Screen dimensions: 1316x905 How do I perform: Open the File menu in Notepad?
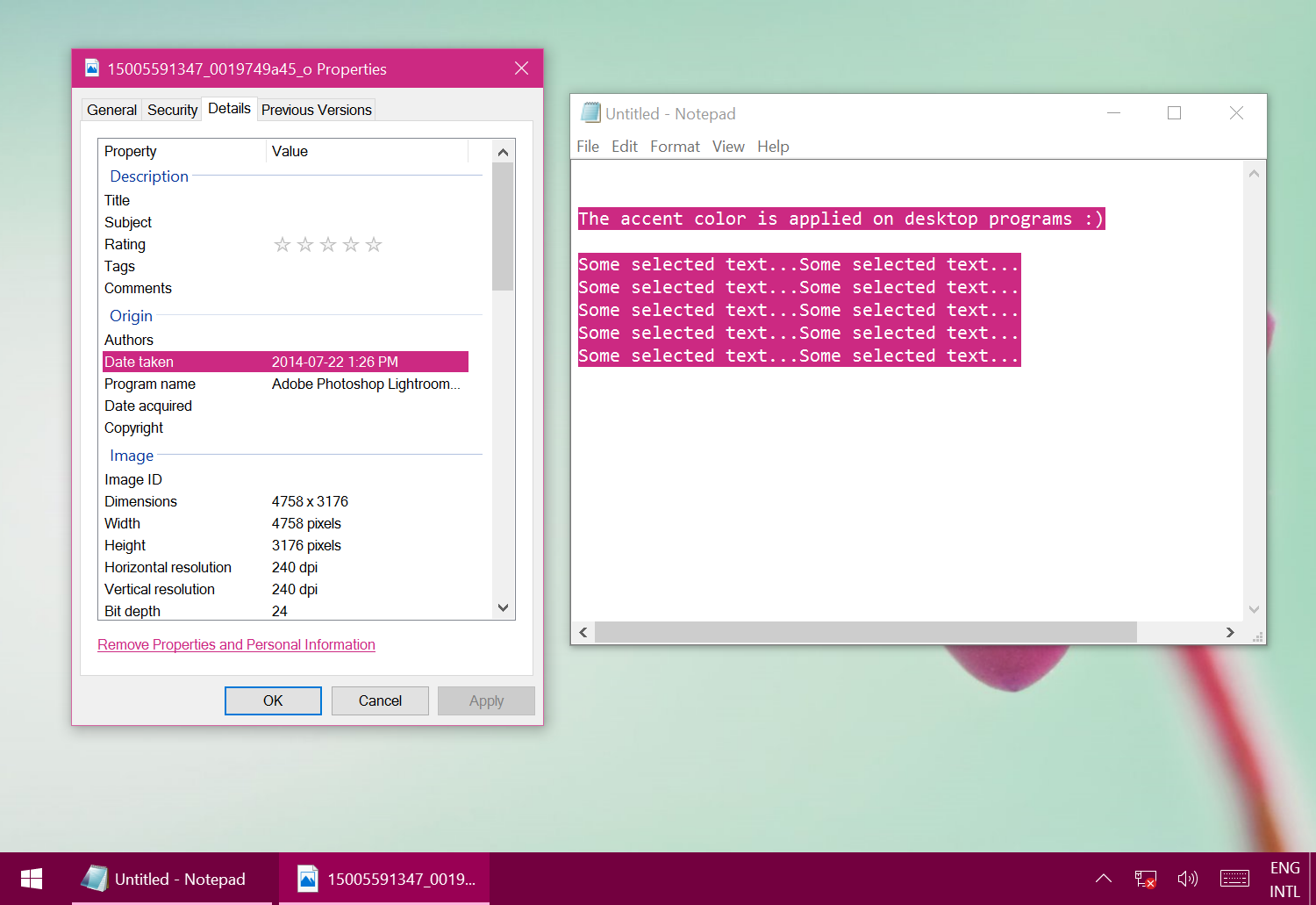click(x=587, y=147)
